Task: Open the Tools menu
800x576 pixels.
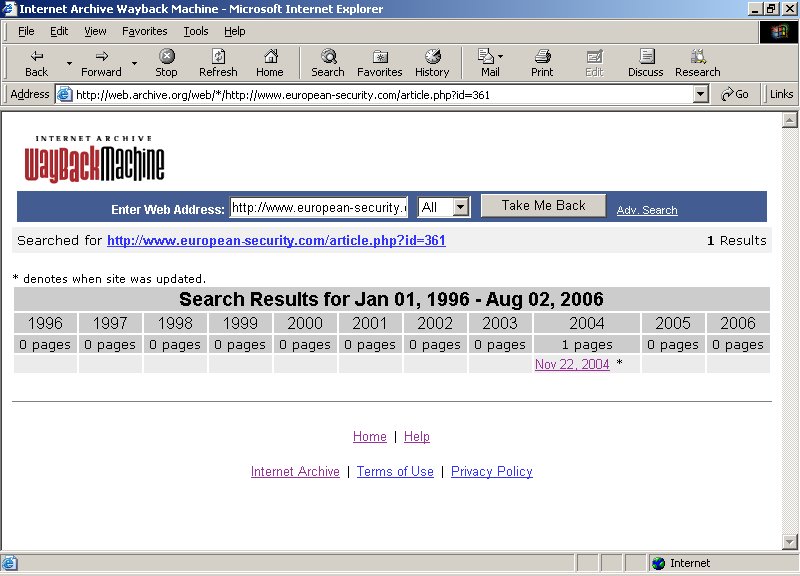Action: coord(195,31)
